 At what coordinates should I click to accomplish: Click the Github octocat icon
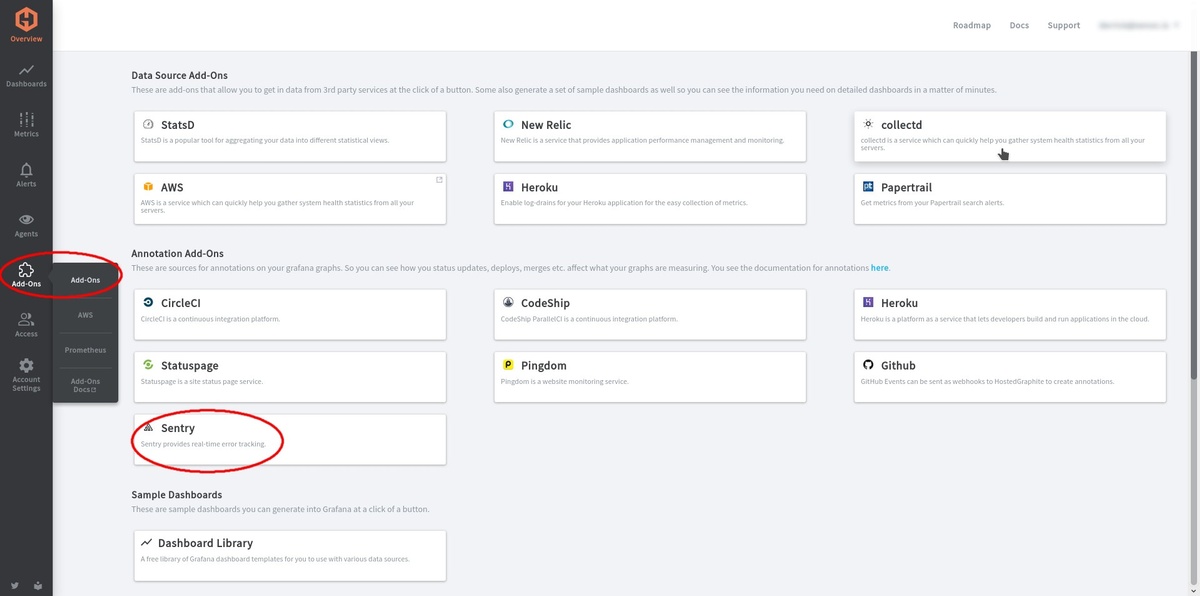pyautogui.click(x=868, y=365)
